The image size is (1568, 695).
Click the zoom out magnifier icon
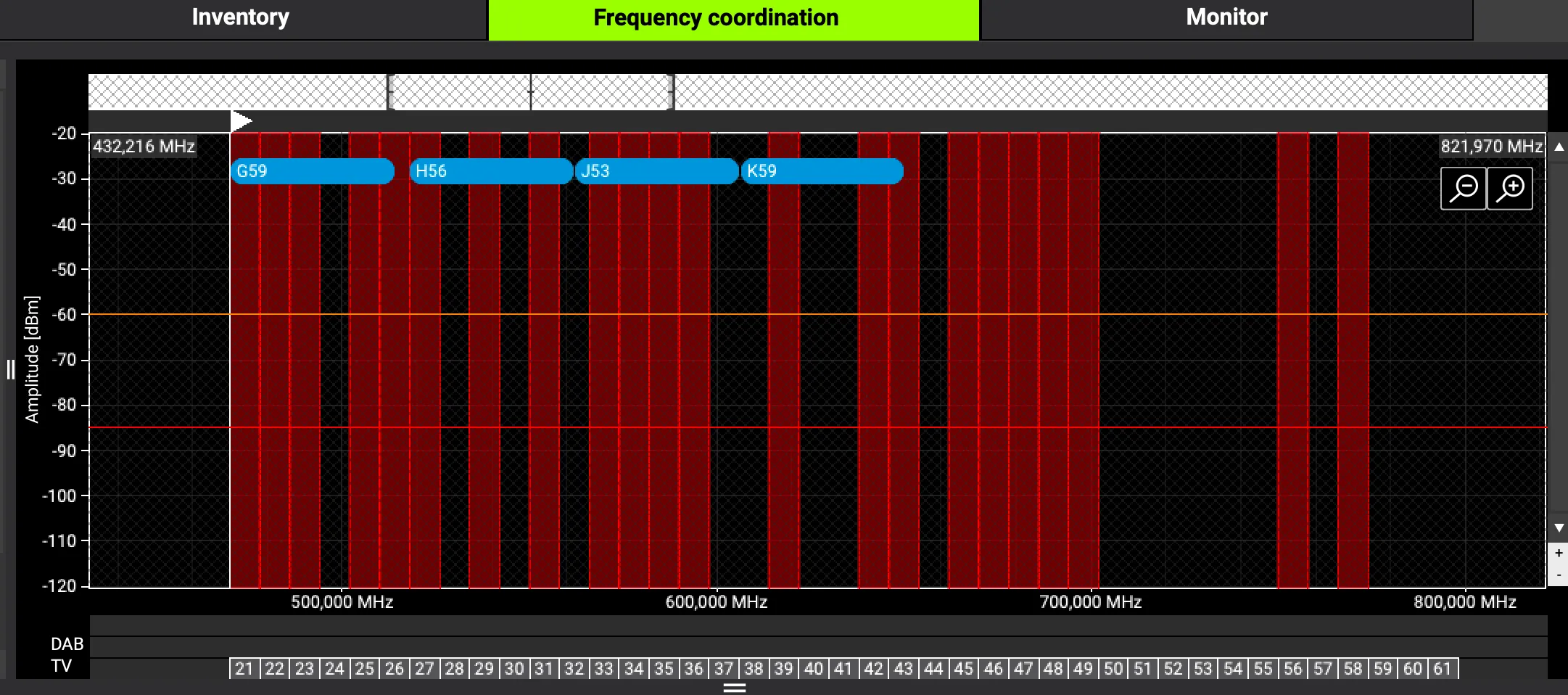pos(1463,189)
